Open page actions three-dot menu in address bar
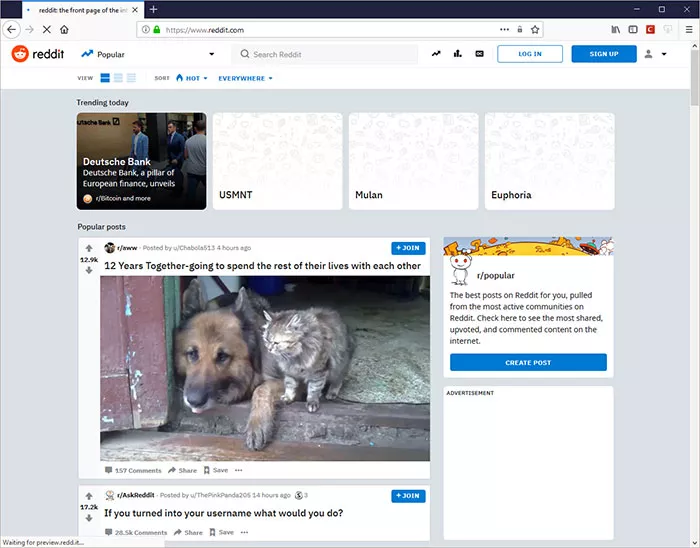The image size is (700, 548). point(504,29)
